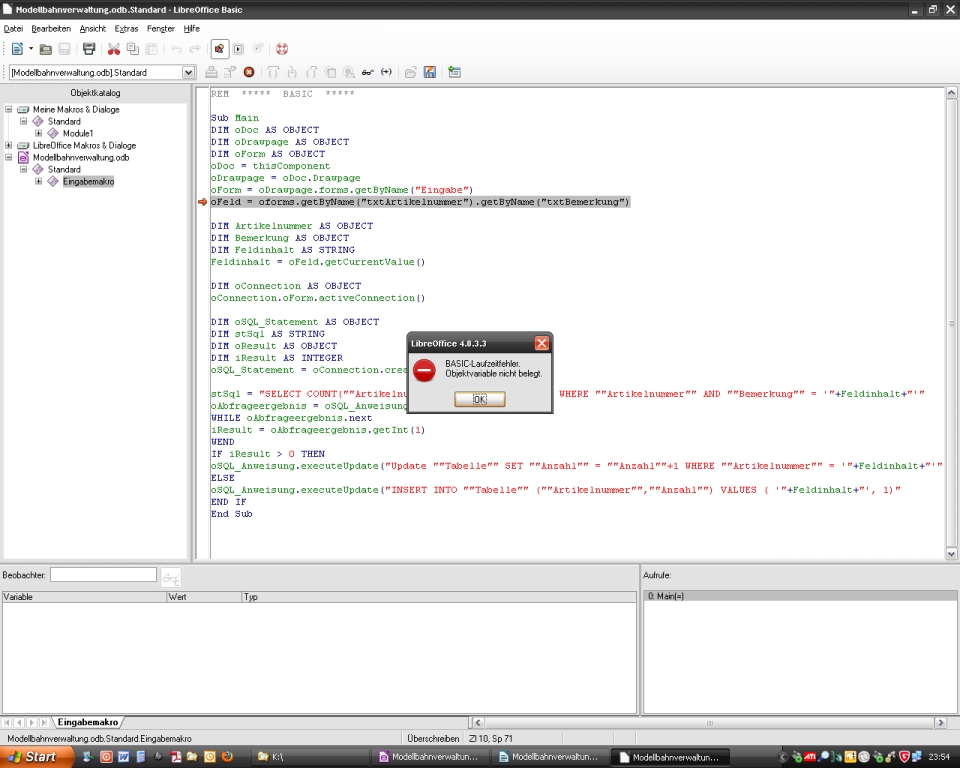
Task: Click remove watch icon beside Beobachter
Action: point(171,578)
